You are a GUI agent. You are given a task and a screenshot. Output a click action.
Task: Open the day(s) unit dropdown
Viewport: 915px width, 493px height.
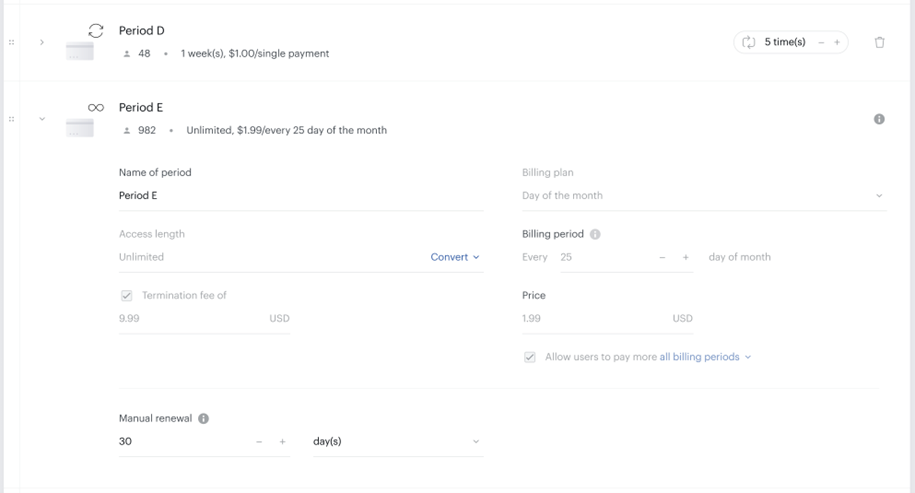coord(398,441)
